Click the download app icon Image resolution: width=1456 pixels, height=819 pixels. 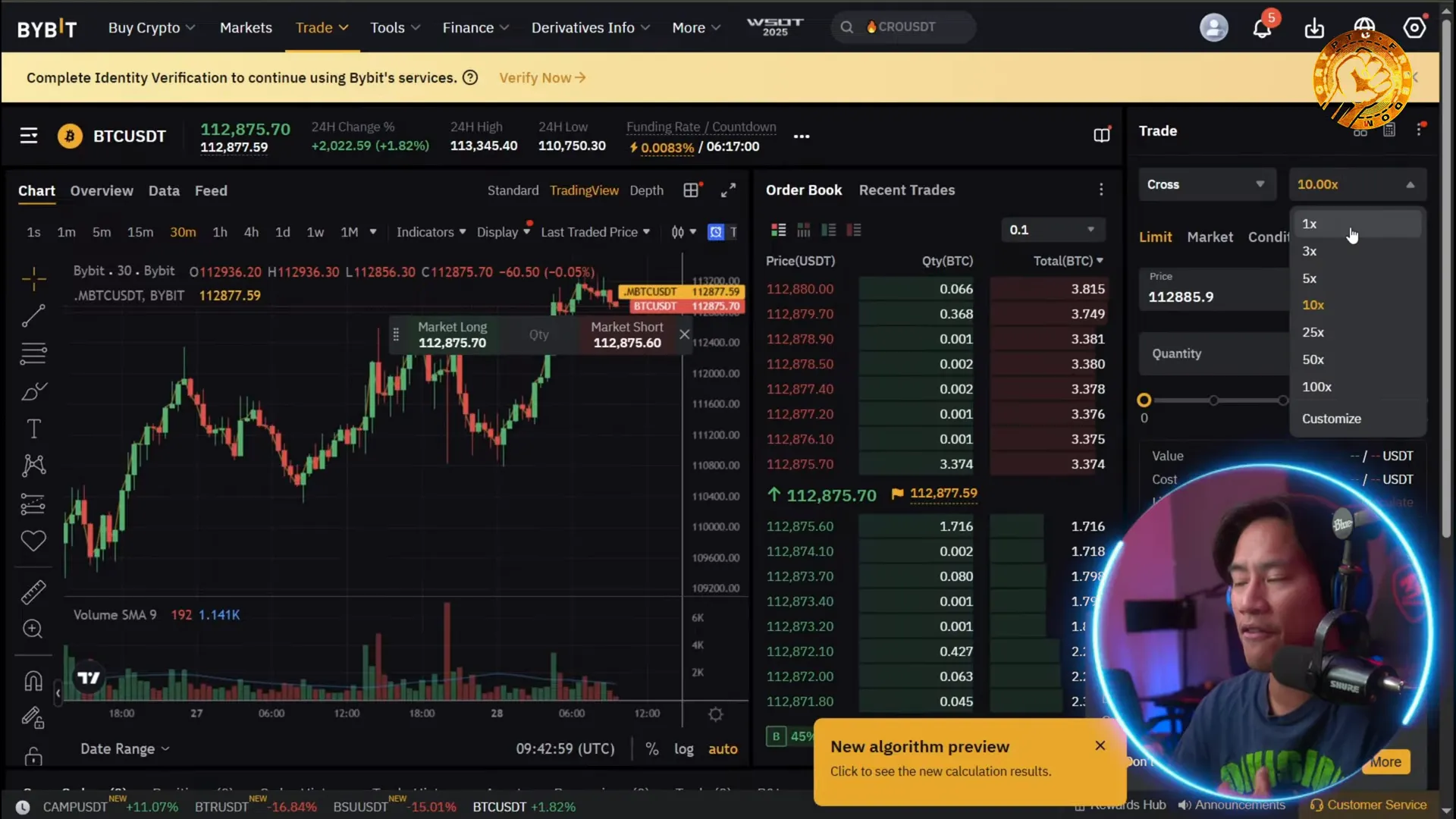point(1314,28)
